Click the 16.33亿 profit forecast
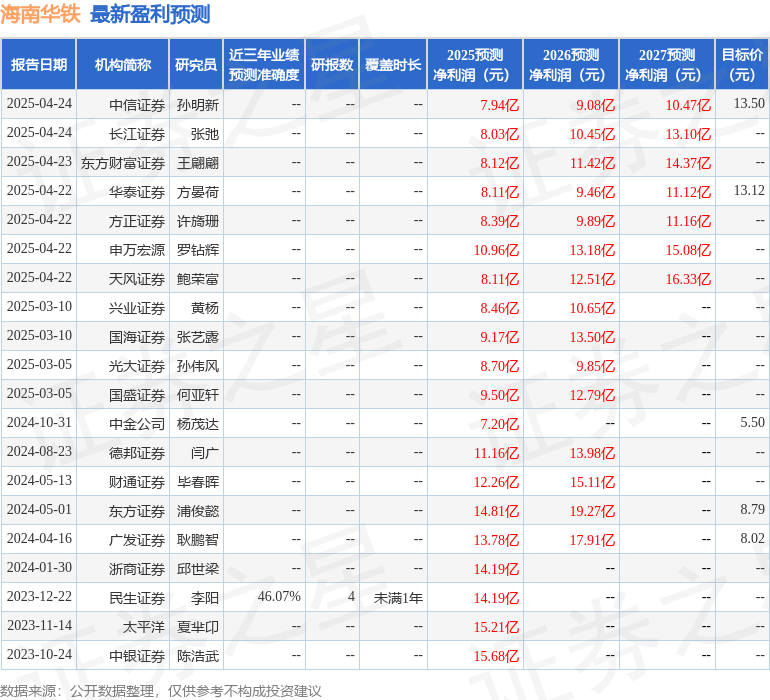The height and width of the screenshot is (700, 770). tap(688, 279)
